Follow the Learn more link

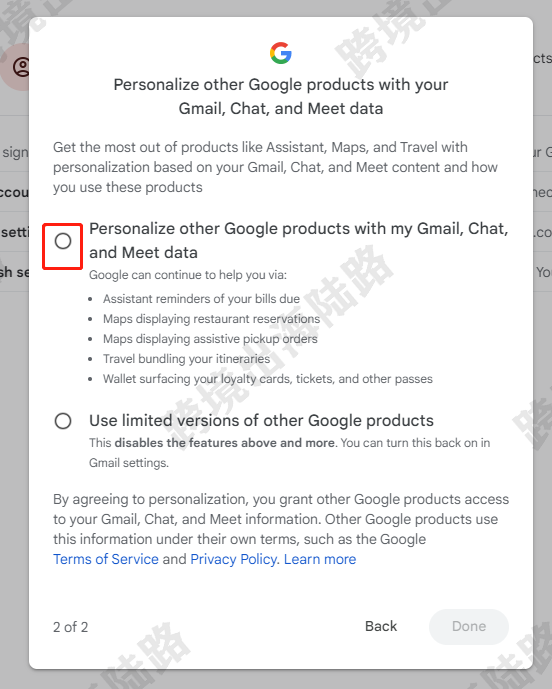(x=320, y=559)
